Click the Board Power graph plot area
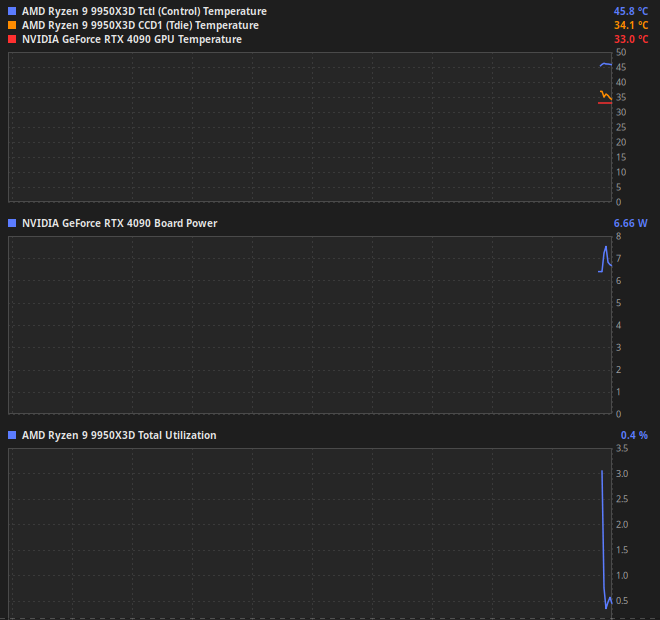This screenshot has width=660, height=620. click(x=310, y=325)
